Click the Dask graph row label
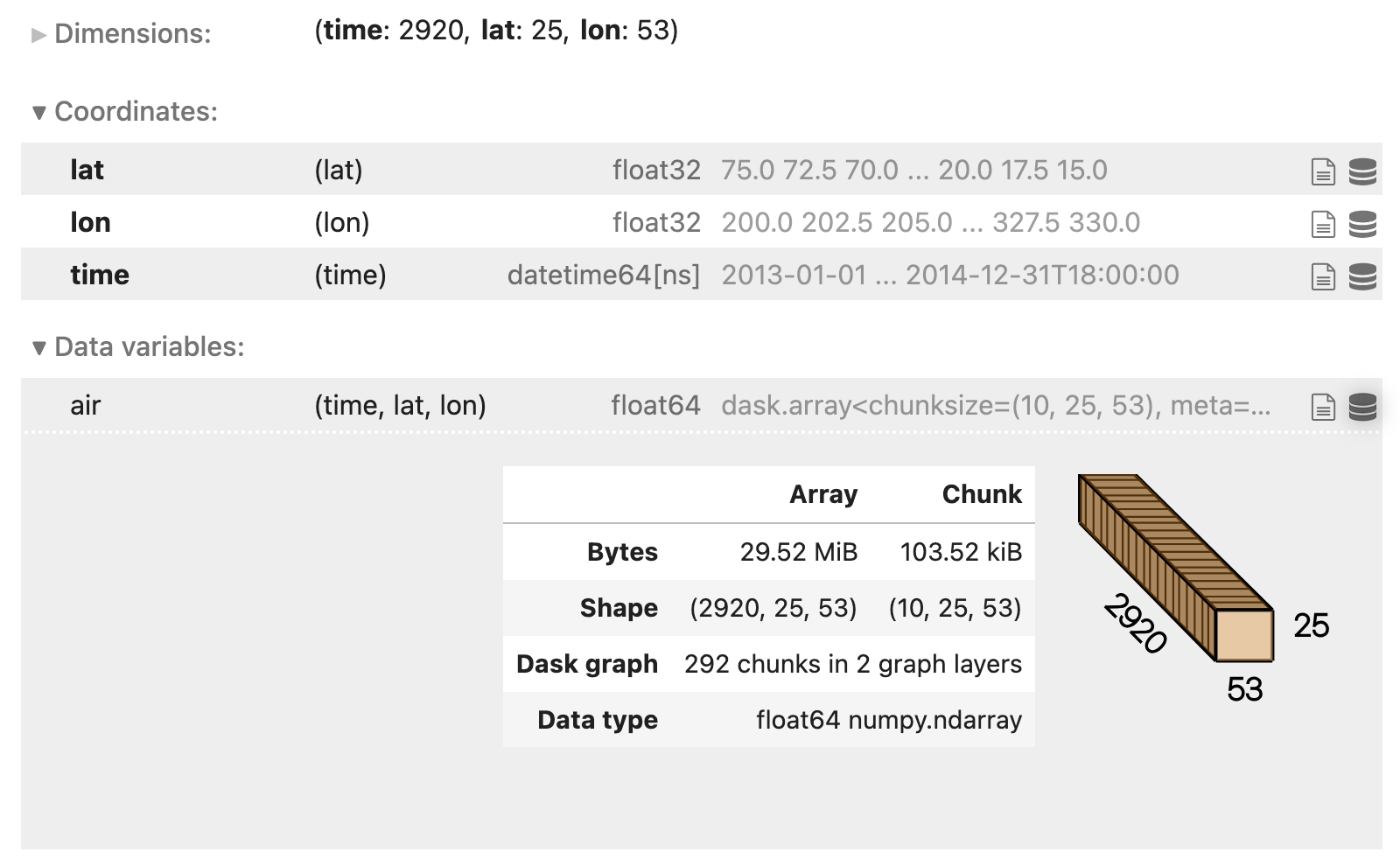This screenshot has height=866, width=1400. [587, 664]
